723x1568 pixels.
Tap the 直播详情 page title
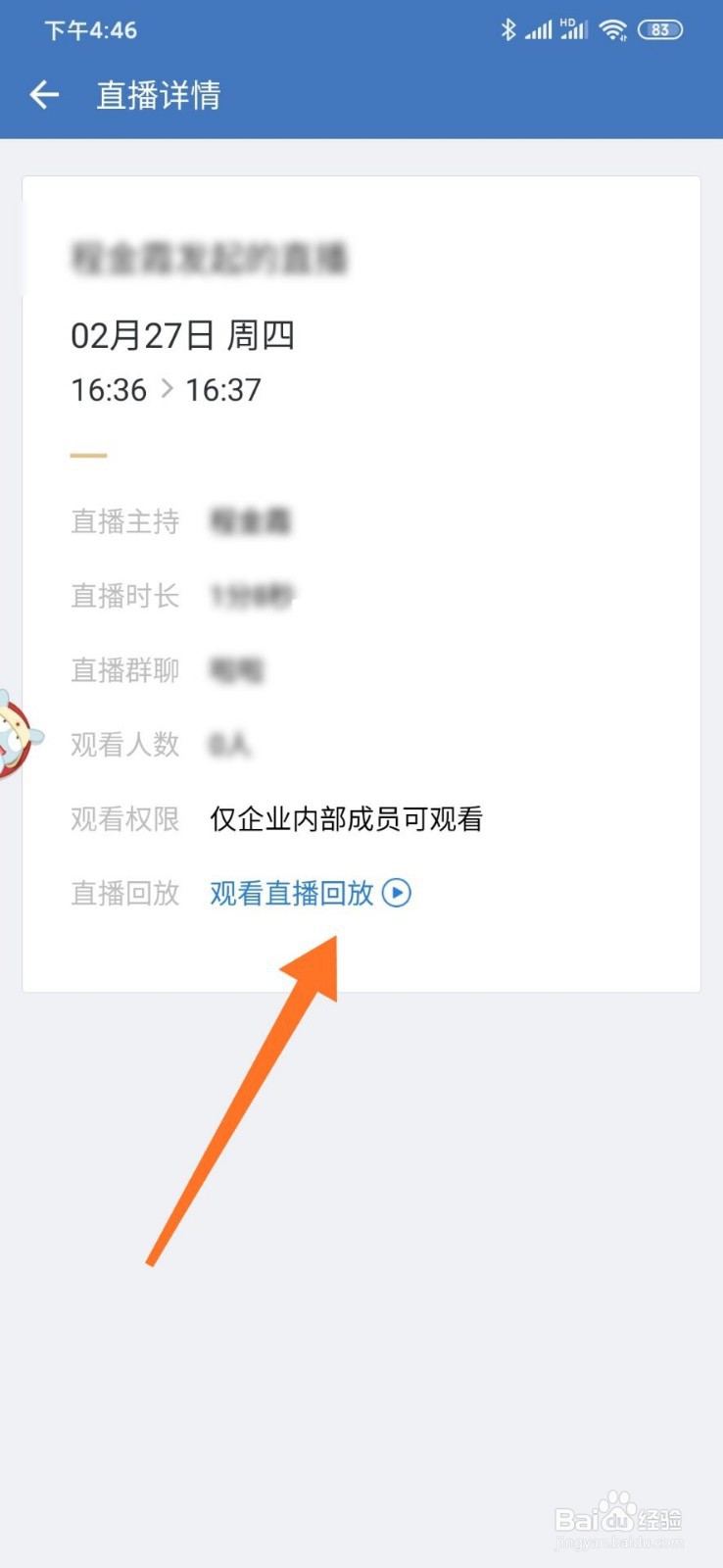click(159, 95)
